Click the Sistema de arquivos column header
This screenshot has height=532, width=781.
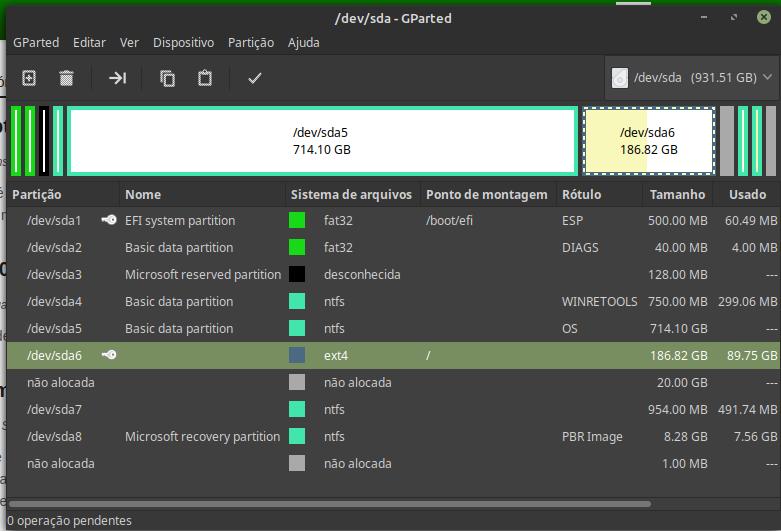click(351, 194)
